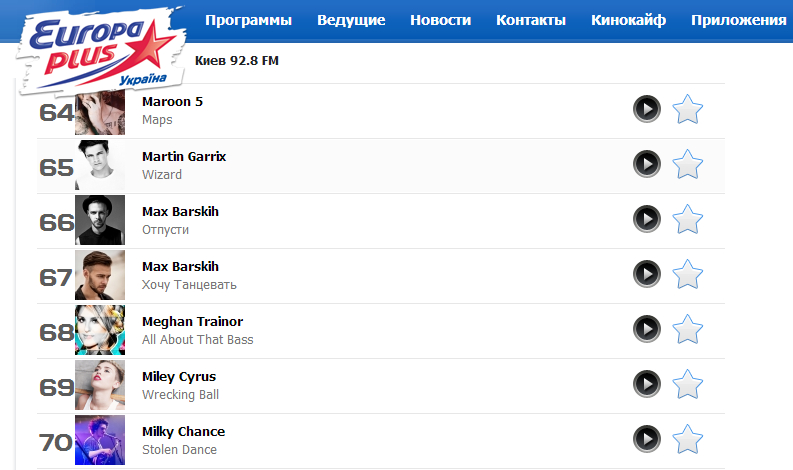Play Miley Cyrus Wrecking Ball
Image resolution: width=793 pixels, height=470 pixels.
pyautogui.click(x=647, y=384)
